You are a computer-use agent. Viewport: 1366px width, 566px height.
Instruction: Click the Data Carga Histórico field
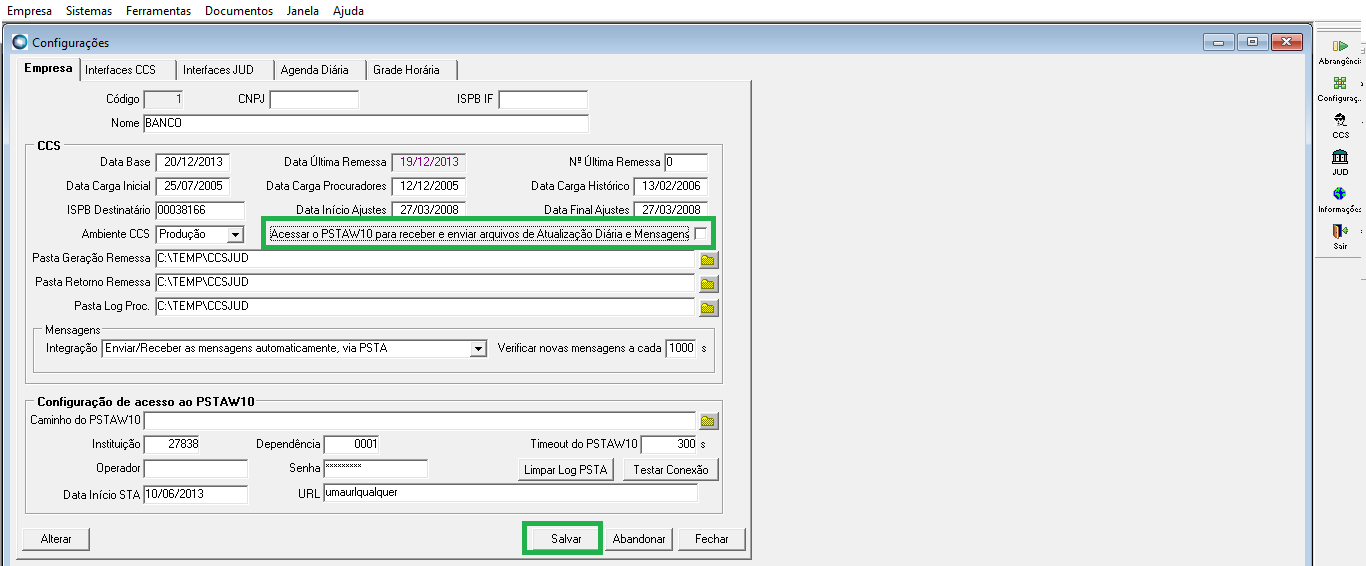coord(670,186)
